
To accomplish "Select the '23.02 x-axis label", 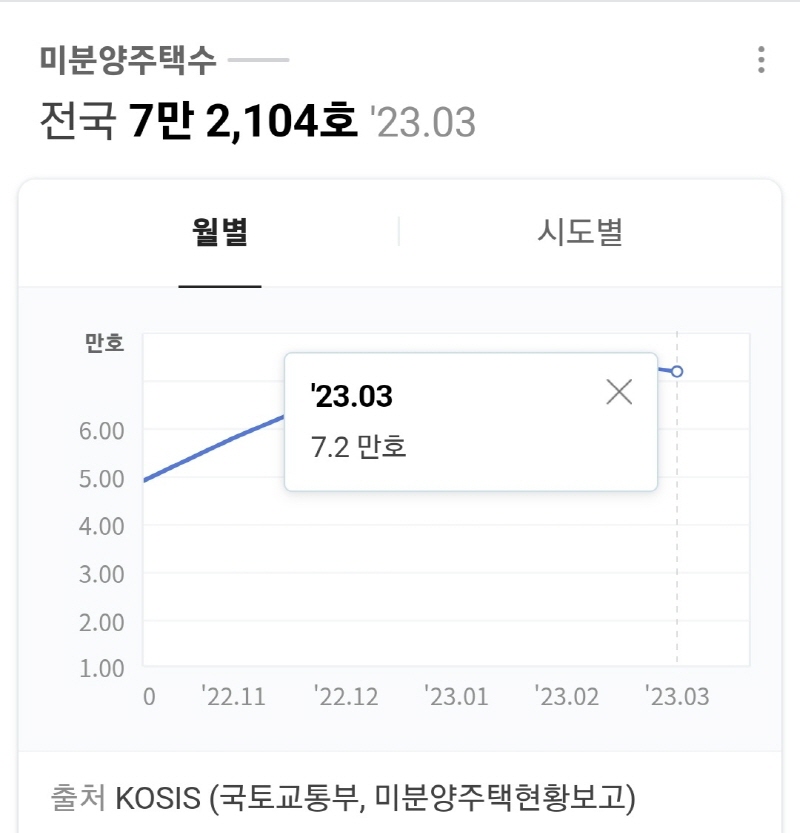I will click(x=567, y=696).
